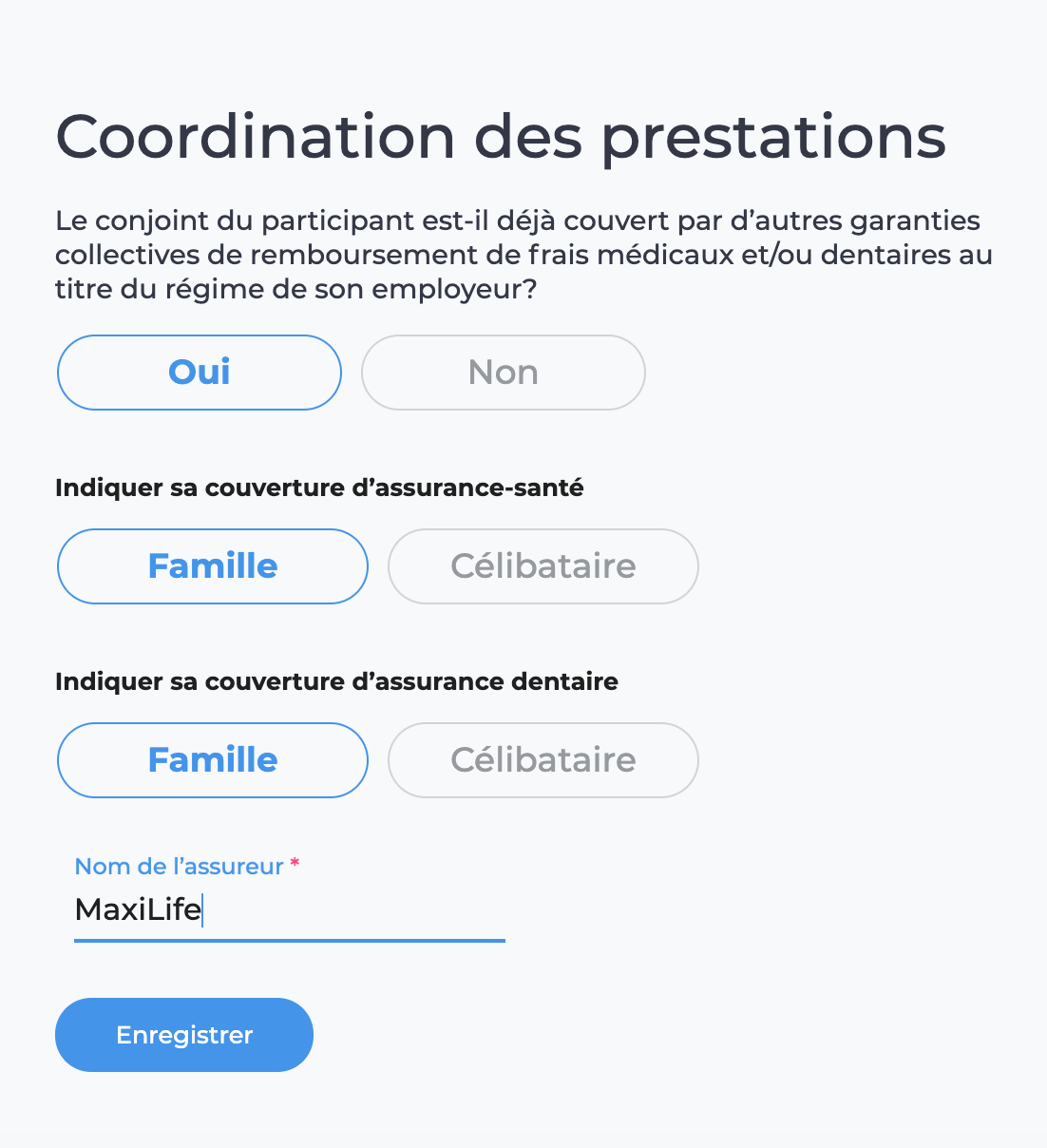
Task: Click the word "prestations" in the title
Action: pyautogui.click(x=773, y=136)
